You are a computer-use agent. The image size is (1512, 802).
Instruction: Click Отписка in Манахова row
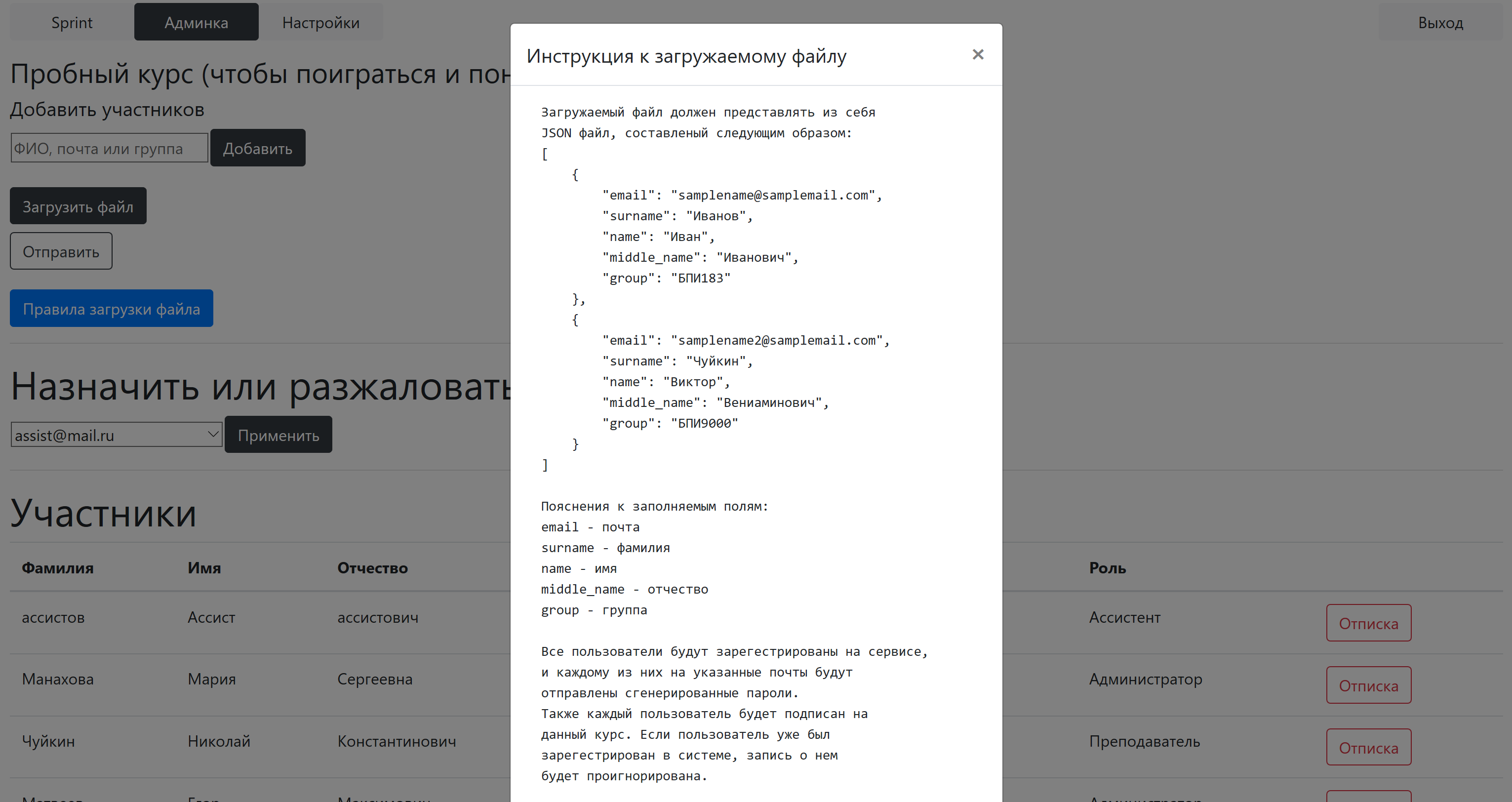pos(1368,685)
